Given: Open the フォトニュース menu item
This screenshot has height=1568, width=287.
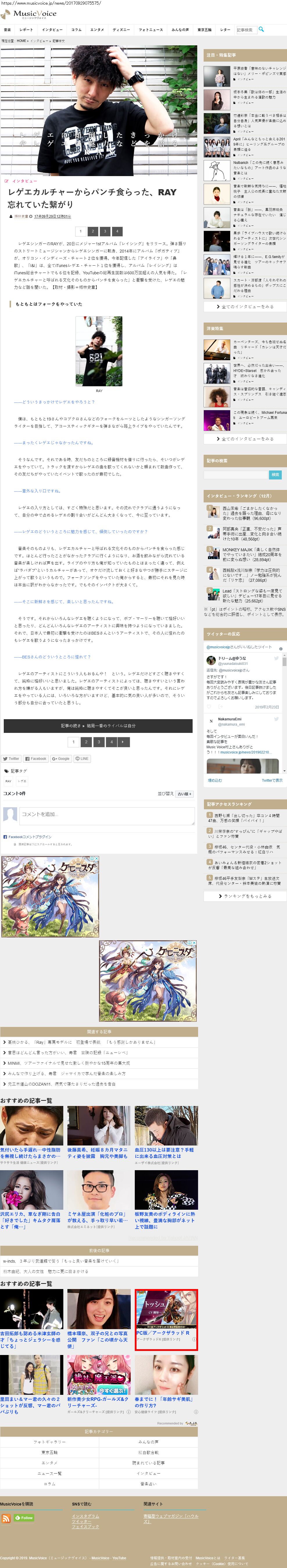Looking at the screenshot, I should pos(151,29).
